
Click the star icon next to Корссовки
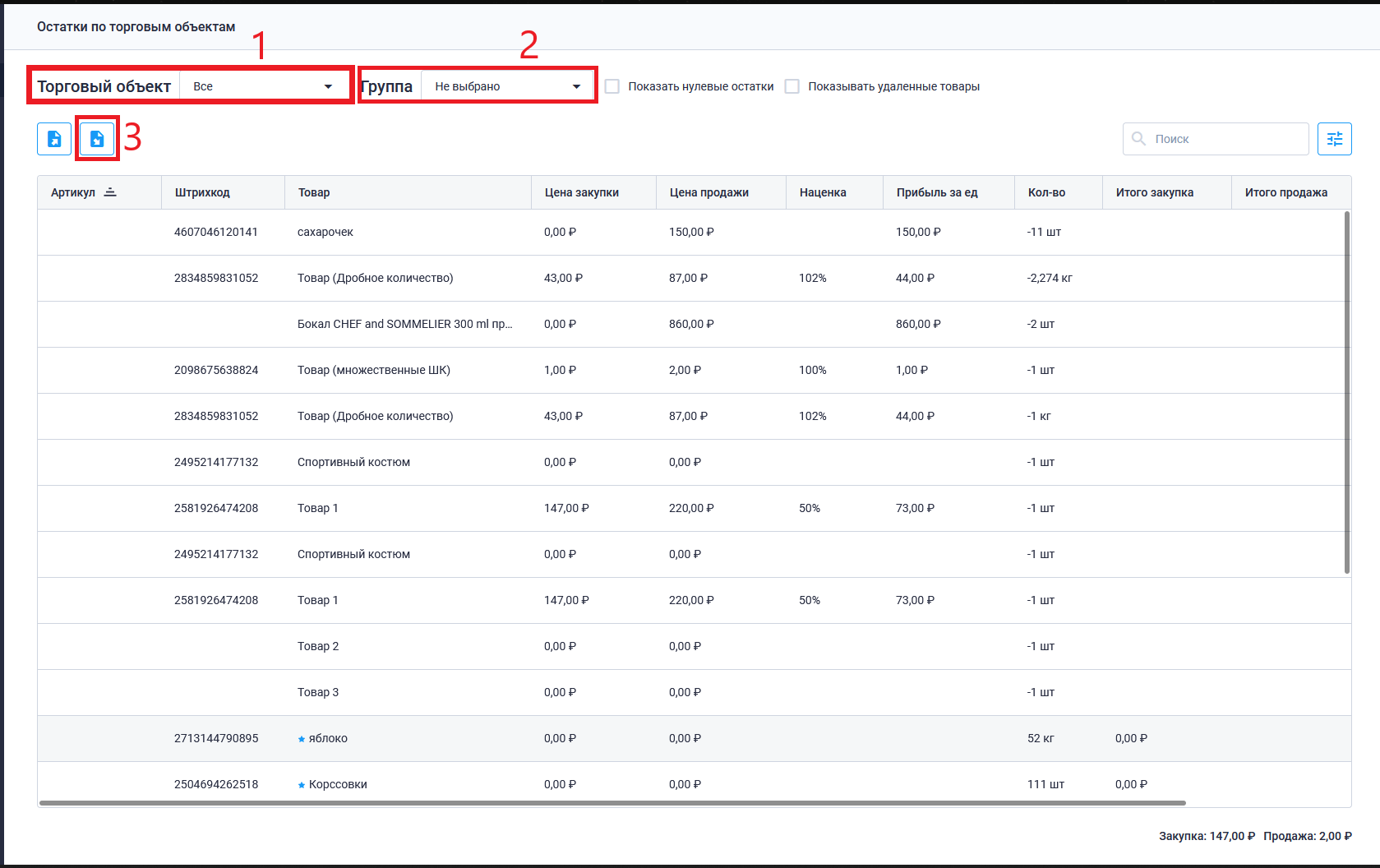(x=302, y=785)
